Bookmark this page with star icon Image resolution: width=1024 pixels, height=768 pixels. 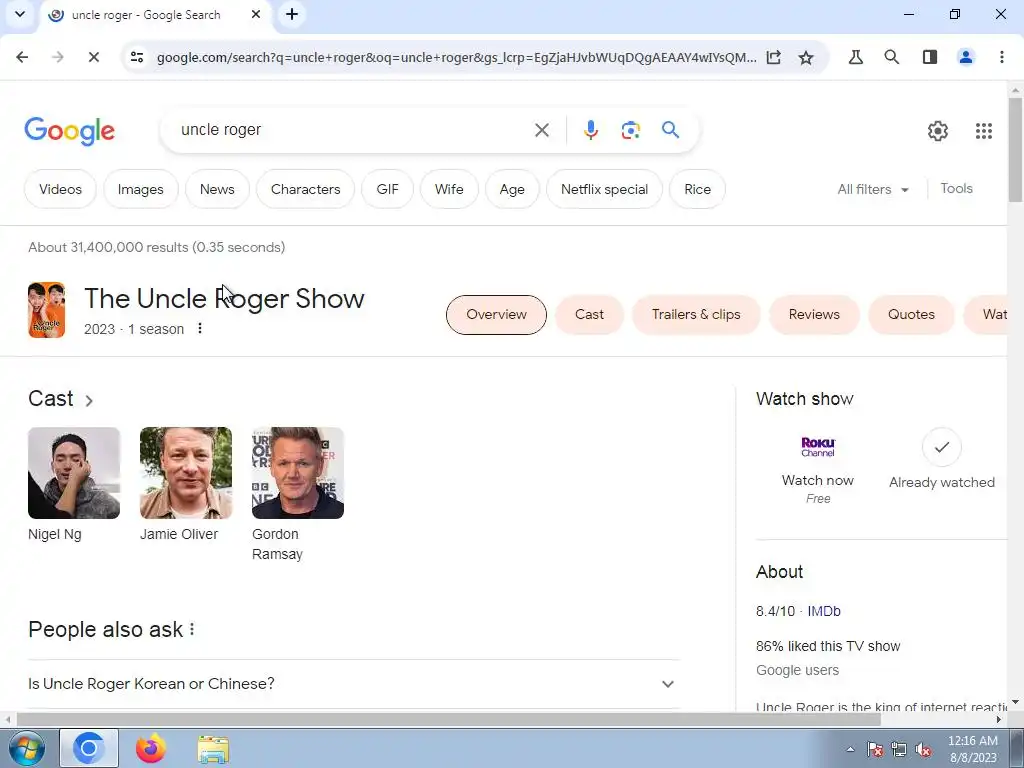tap(806, 57)
